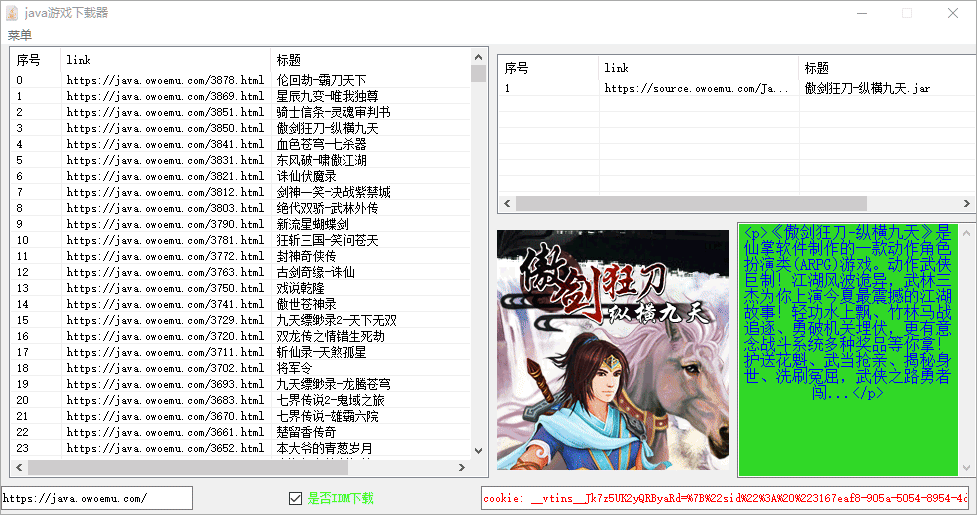Close the java游戏下载器 window
This screenshot has width=977, height=515.
[x=953, y=13]
